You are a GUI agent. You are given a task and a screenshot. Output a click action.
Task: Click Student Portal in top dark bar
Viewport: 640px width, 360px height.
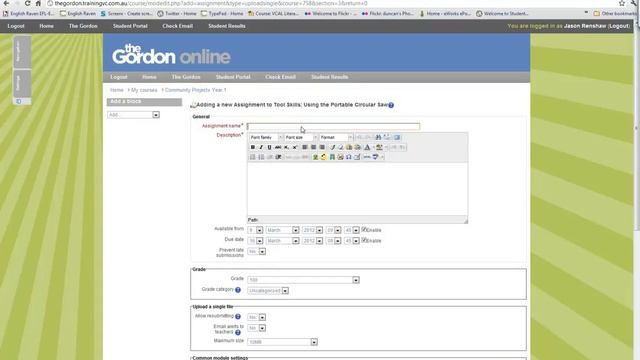(130, 26)
